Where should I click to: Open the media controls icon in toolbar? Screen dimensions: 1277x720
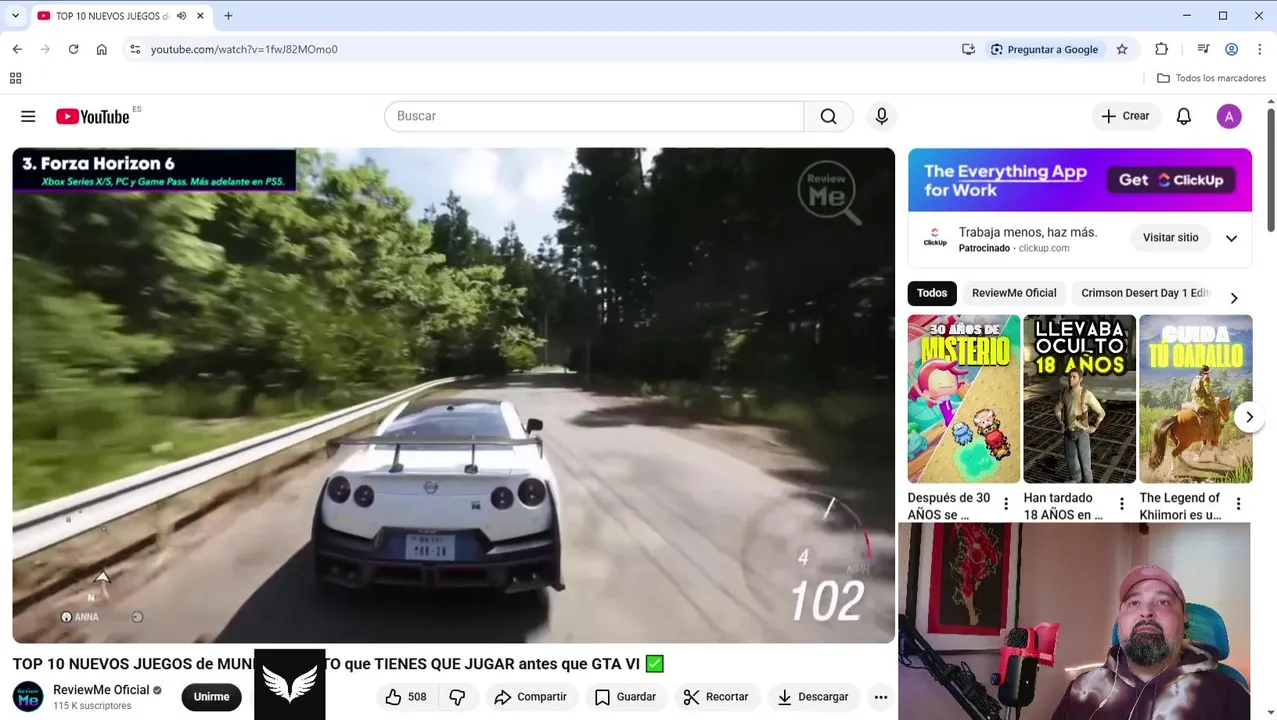(1203, 49)
